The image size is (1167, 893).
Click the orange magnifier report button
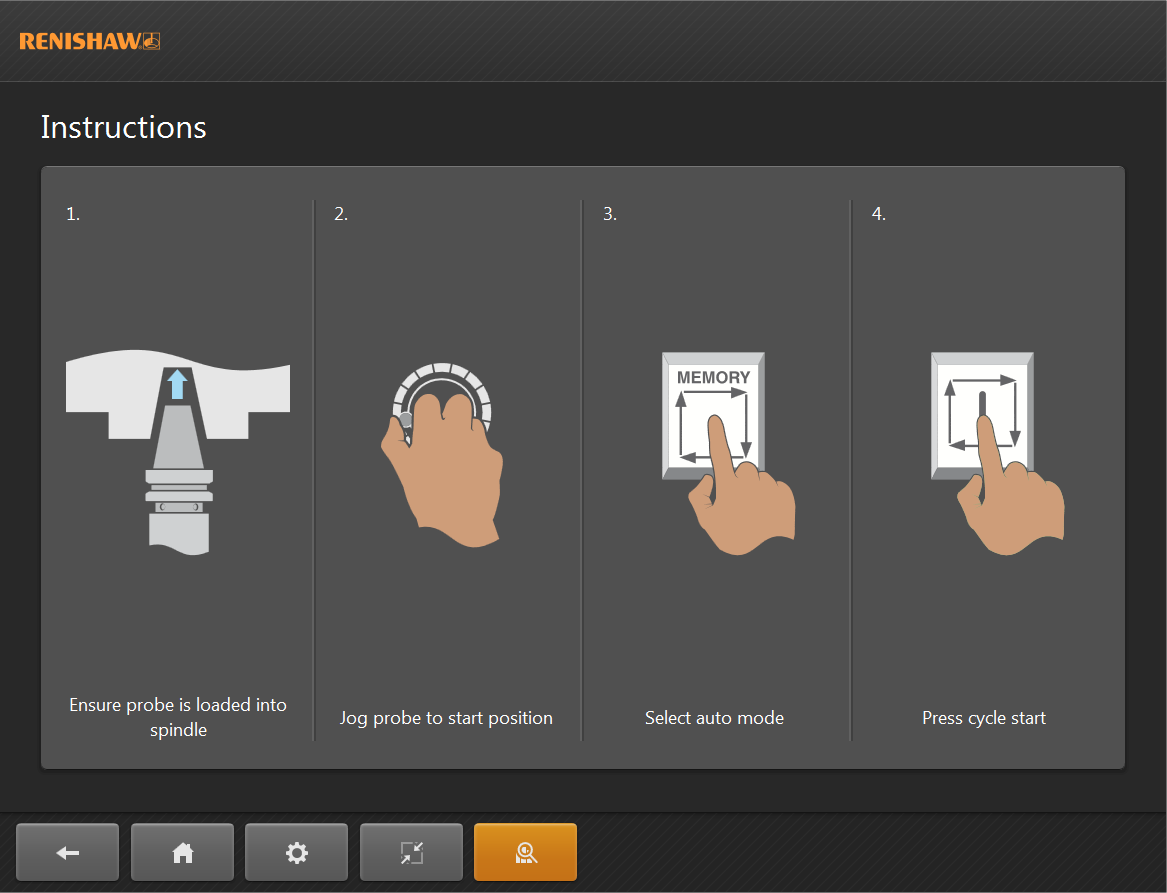pyautogui.click(x=525, y=852)
